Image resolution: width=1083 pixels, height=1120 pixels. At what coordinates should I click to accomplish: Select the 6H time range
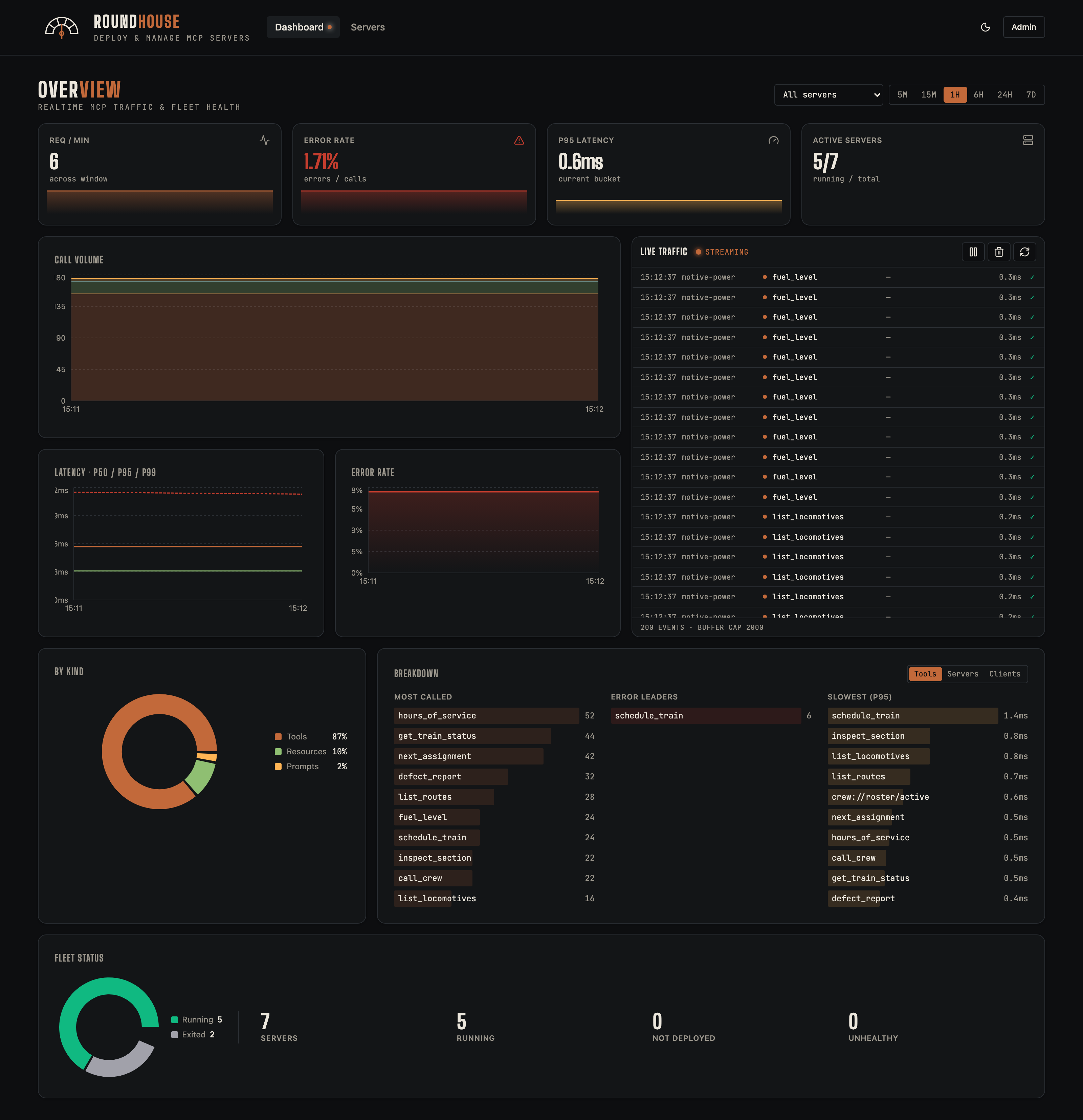point(978,95)
